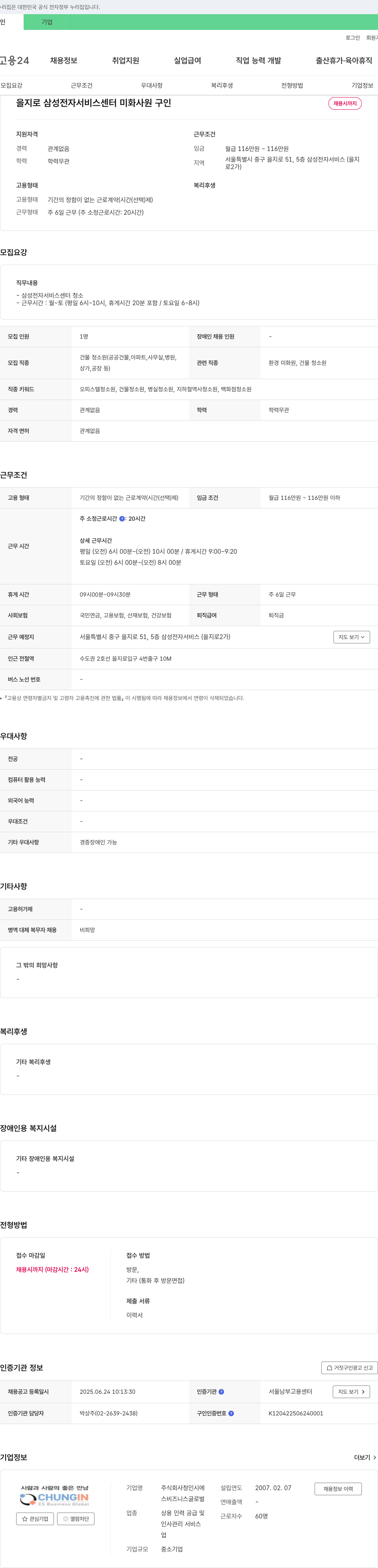Open the 더보기 link in 기업정보
The height and width of the screenshot is (1568, 378).
tap(365, 1457)
